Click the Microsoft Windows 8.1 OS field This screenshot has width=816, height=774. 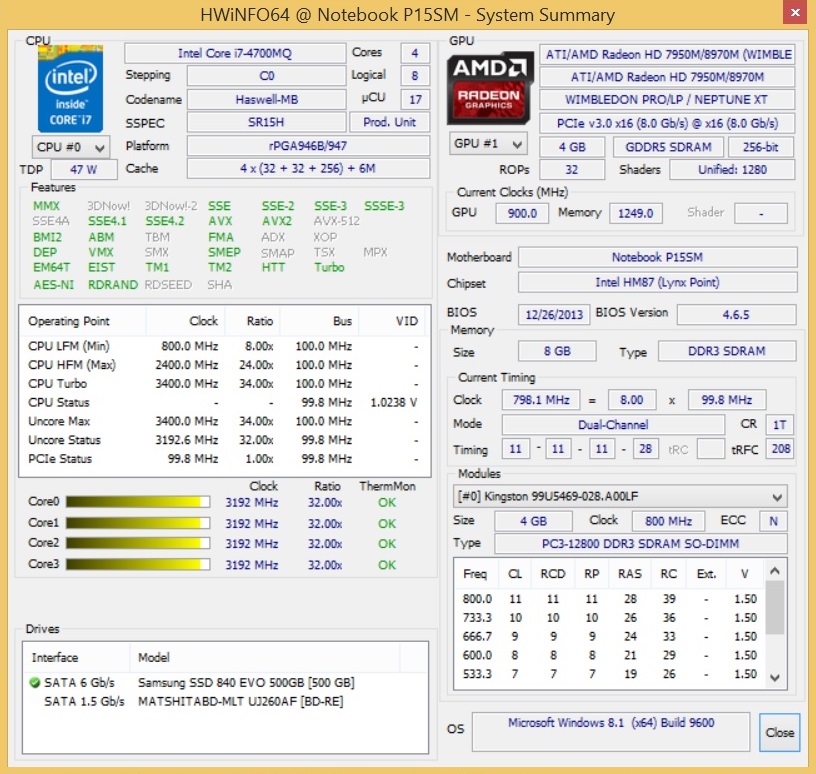point(611,732)
